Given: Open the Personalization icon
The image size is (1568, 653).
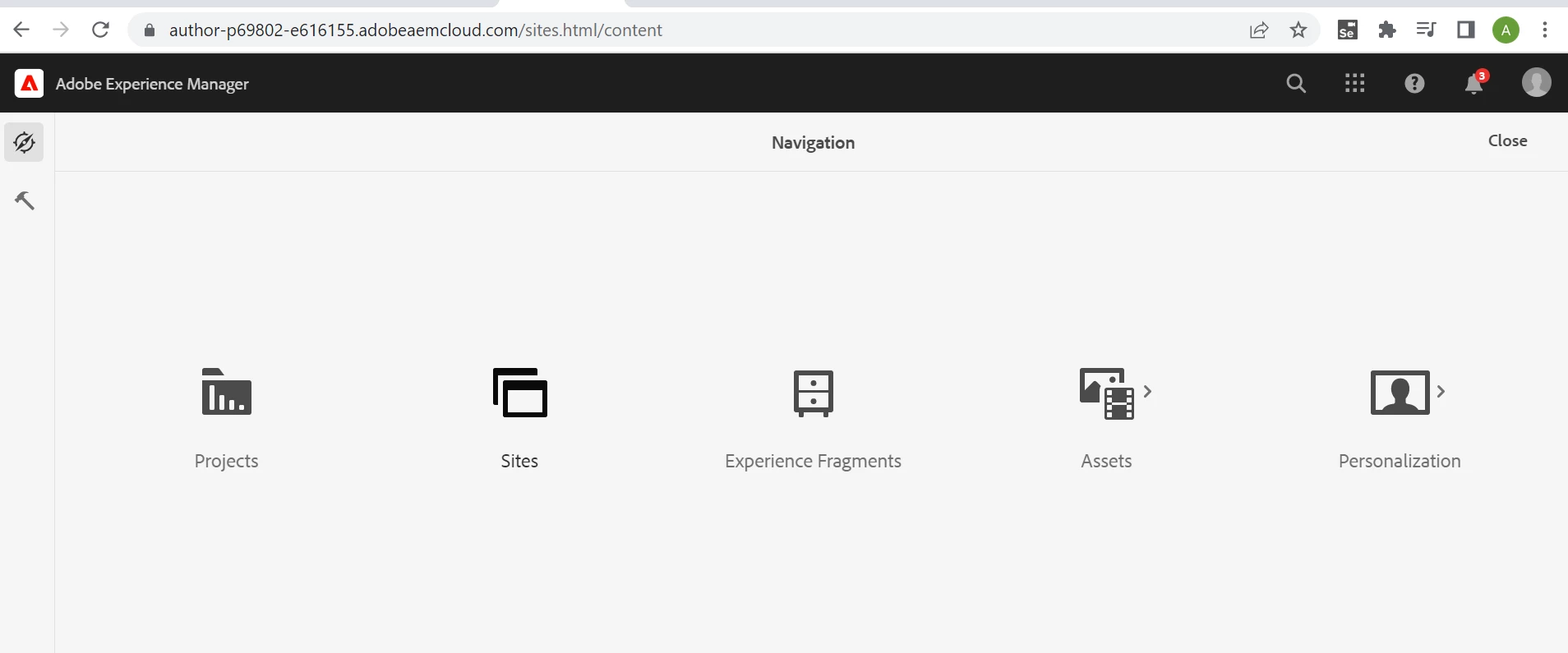Looking at the screenshot, I should point(1400,393).
